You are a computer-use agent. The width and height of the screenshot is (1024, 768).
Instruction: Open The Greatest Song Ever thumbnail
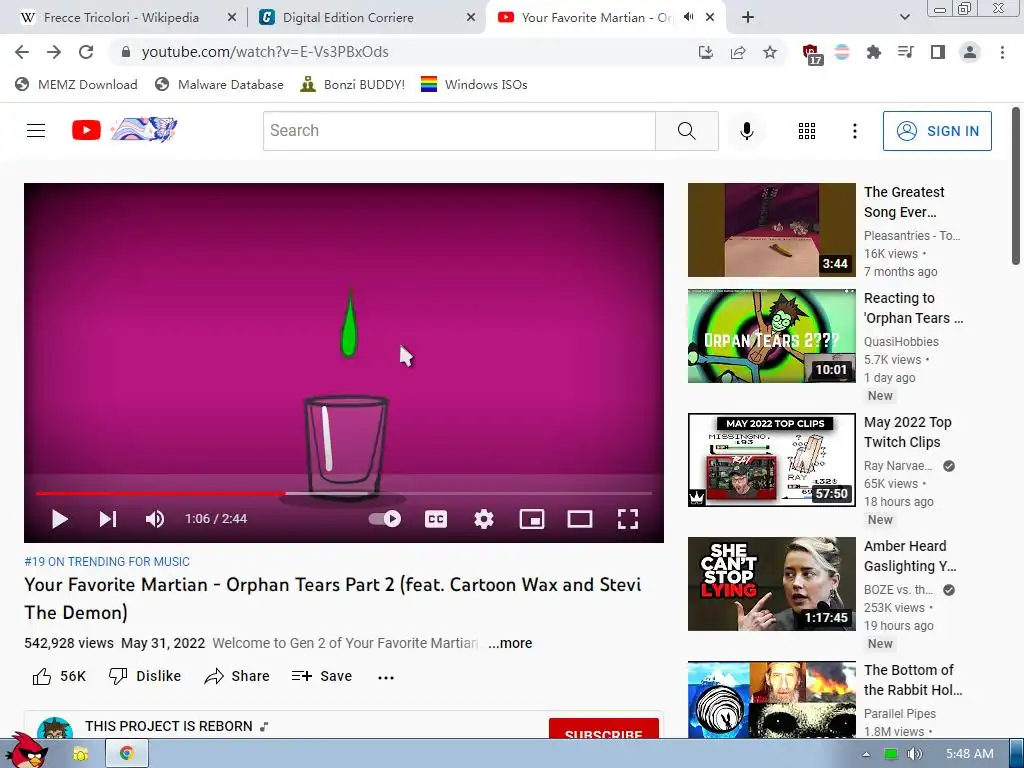click(x=771, y=230)
